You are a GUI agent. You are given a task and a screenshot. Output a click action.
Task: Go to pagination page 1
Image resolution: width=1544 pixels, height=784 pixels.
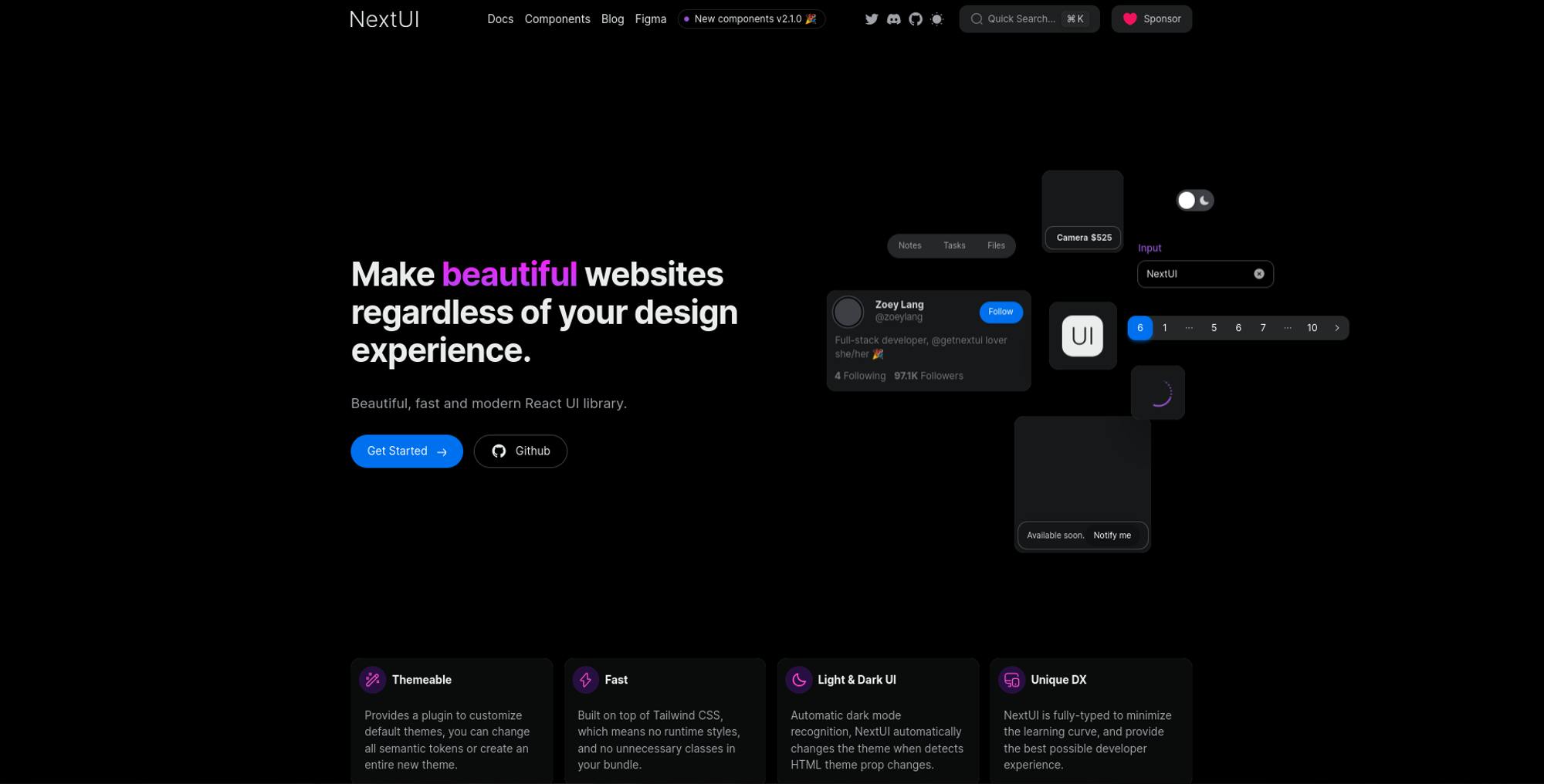coord(1164,328)
